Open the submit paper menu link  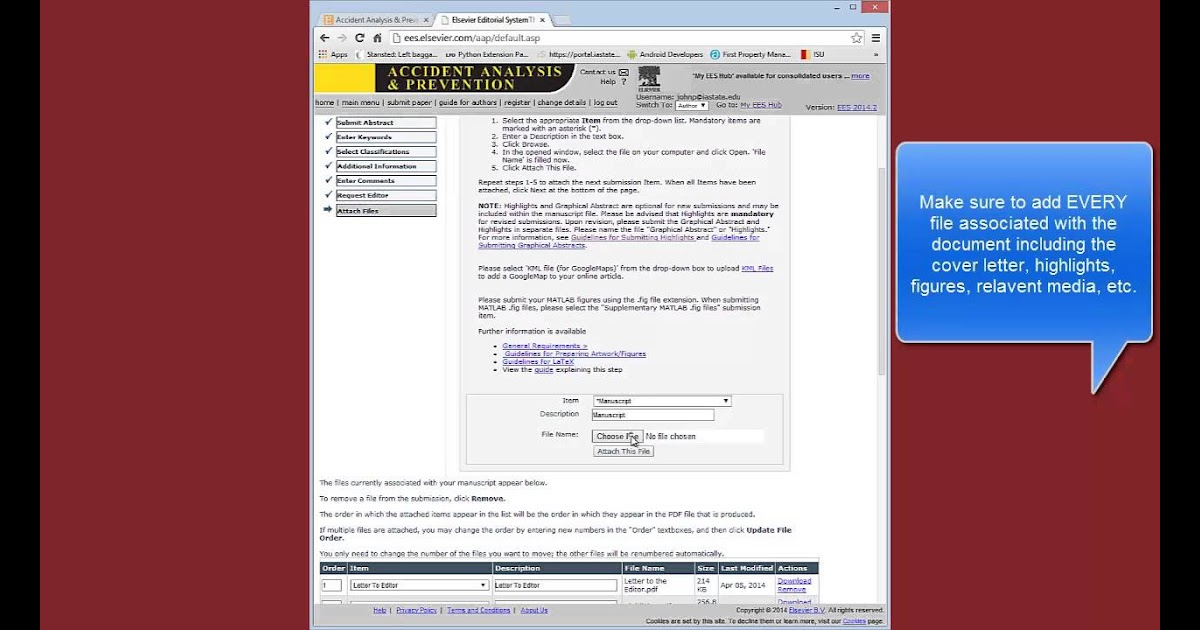coord(409,102)
